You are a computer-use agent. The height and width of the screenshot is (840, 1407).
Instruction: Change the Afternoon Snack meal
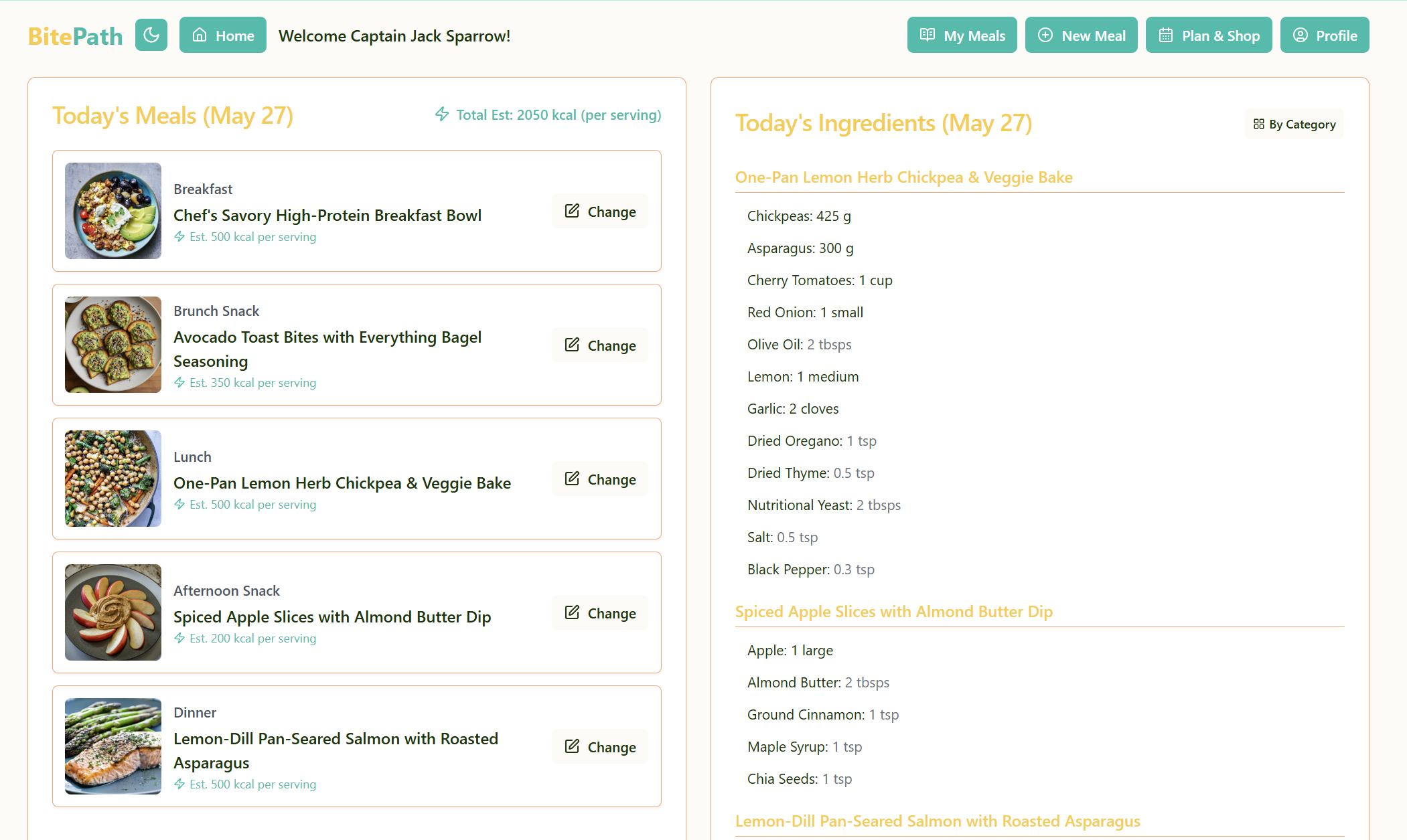click(599, 613)
